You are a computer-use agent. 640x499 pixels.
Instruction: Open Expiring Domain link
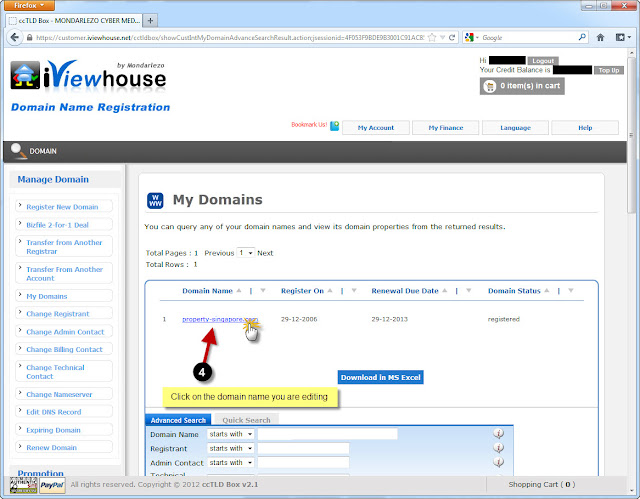point(53,430)
